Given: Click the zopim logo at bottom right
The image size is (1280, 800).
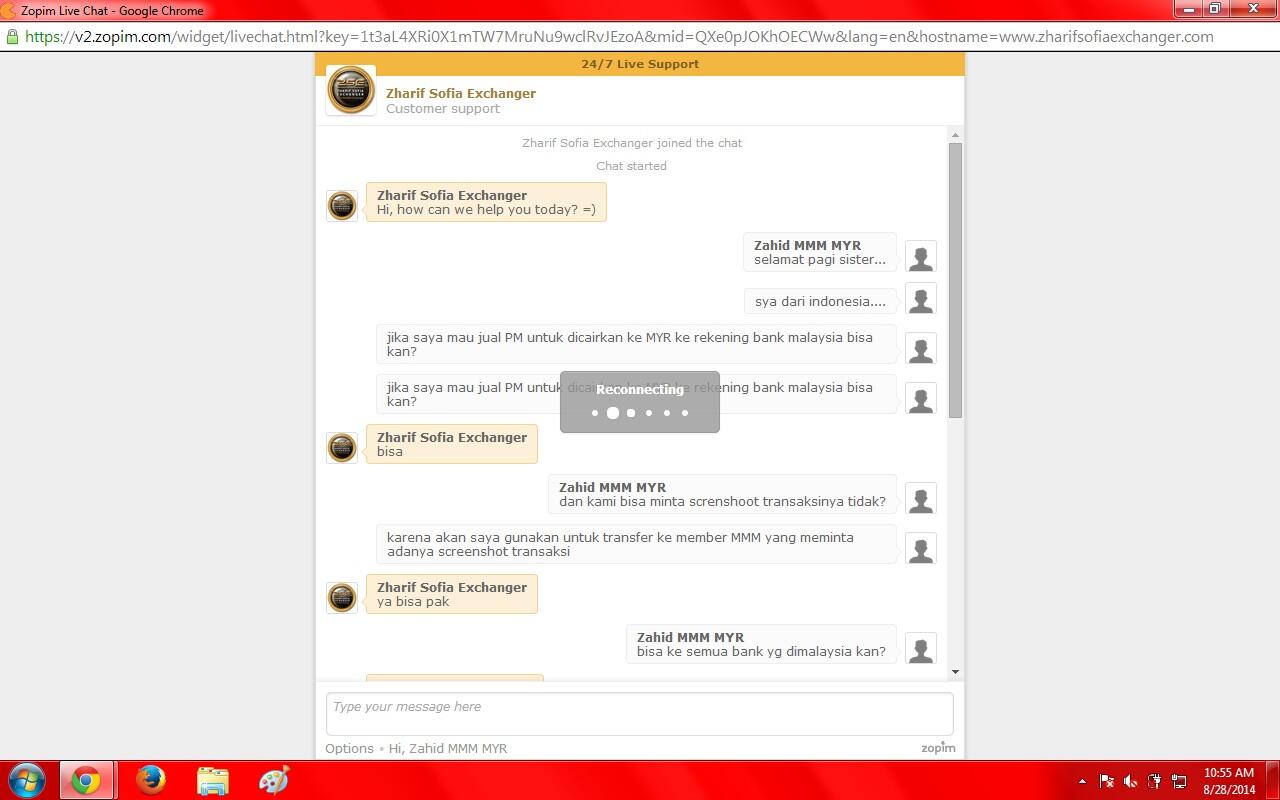Looking at the screenshot, I should [938, 748].
